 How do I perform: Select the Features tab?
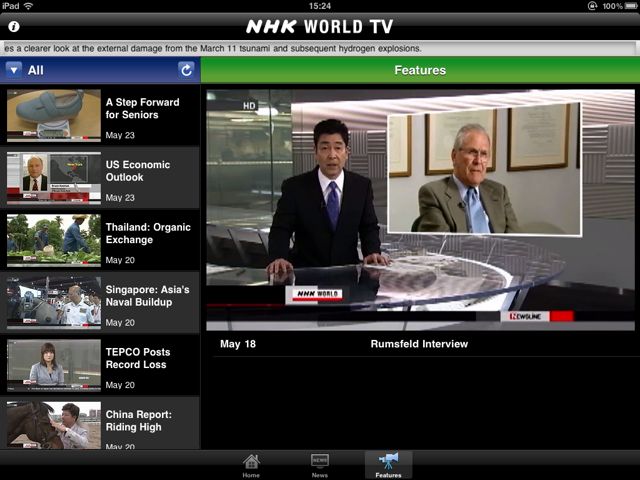click(x=388, y=466)
